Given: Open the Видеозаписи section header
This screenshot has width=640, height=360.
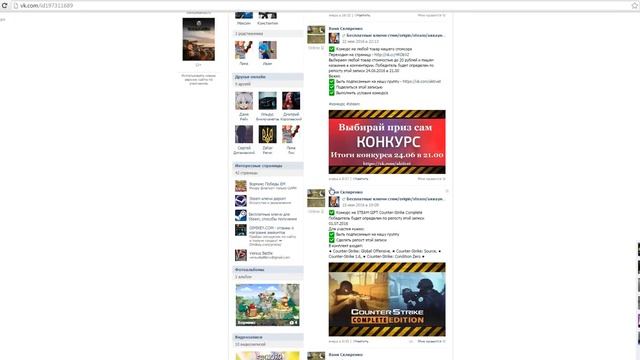Looking at the screenshot, I should [x=268, y=337].
